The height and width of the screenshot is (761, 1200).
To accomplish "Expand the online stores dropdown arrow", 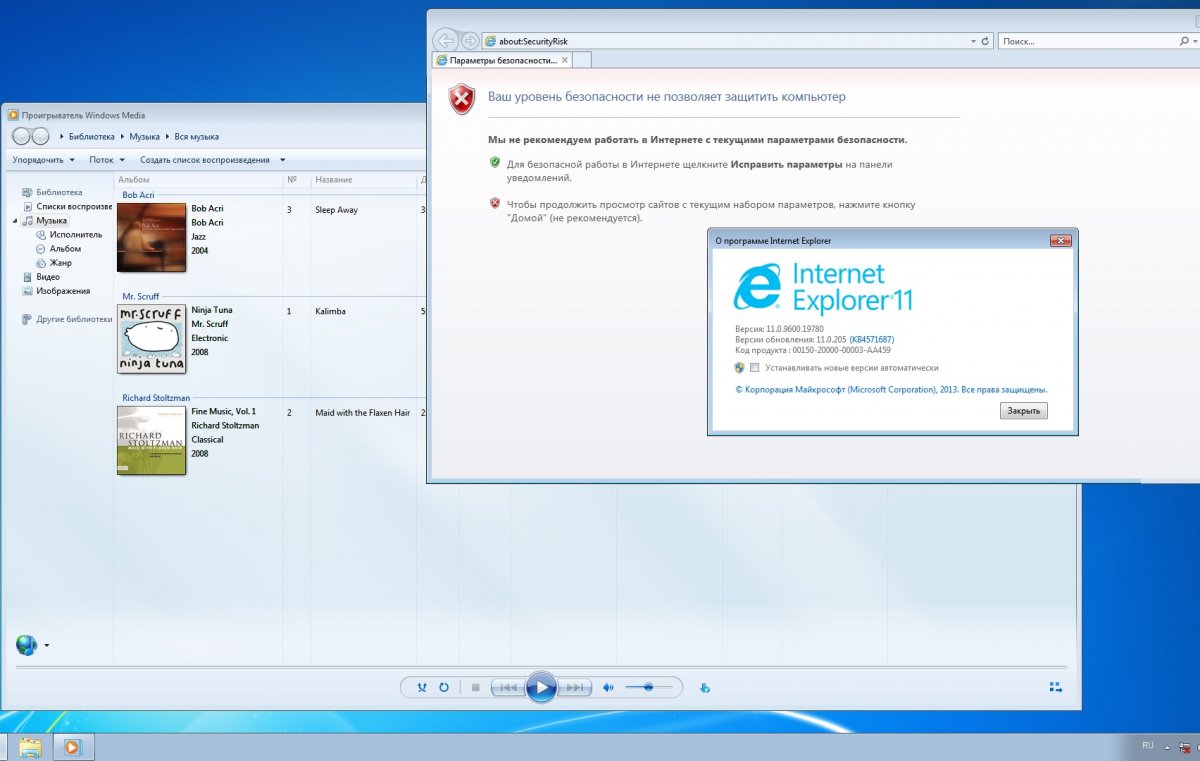I will point(46,646).
